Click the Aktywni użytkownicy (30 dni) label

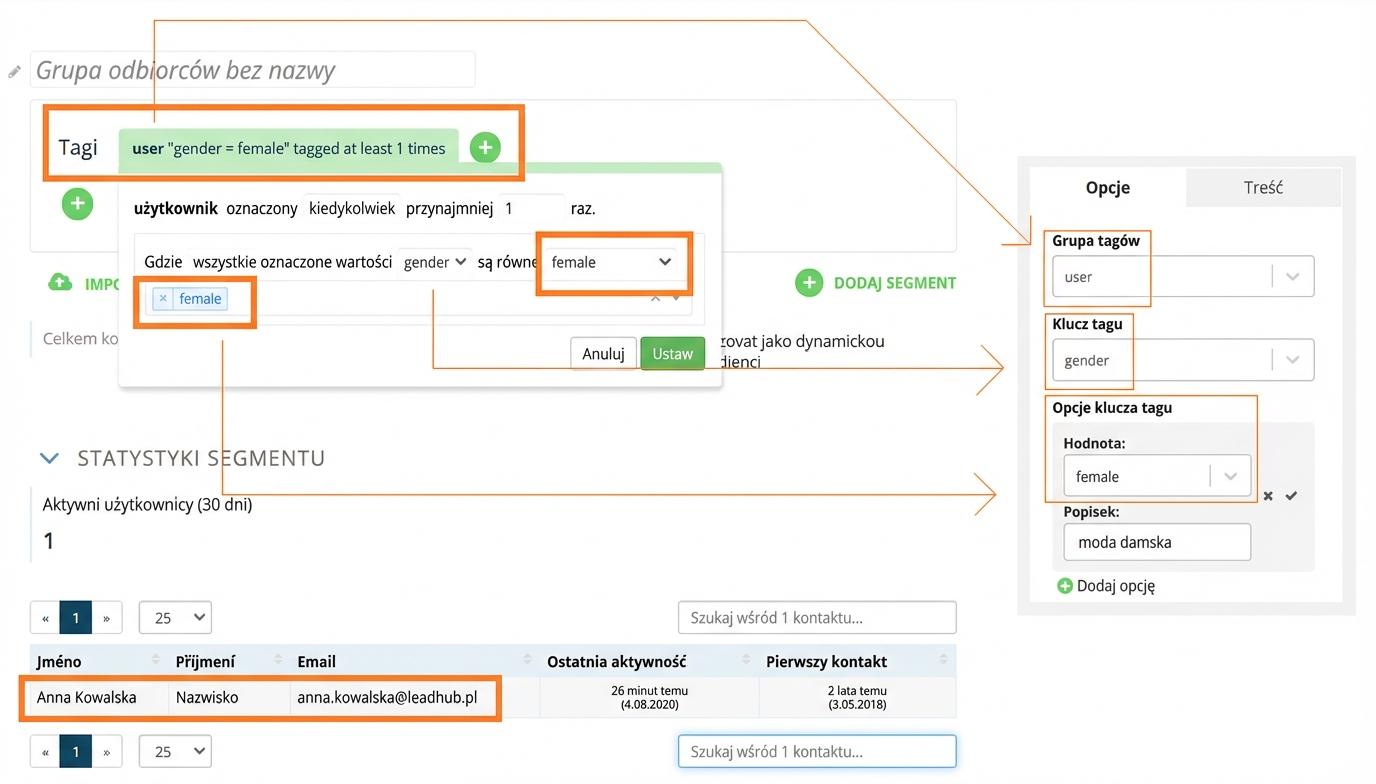point(148,505)
